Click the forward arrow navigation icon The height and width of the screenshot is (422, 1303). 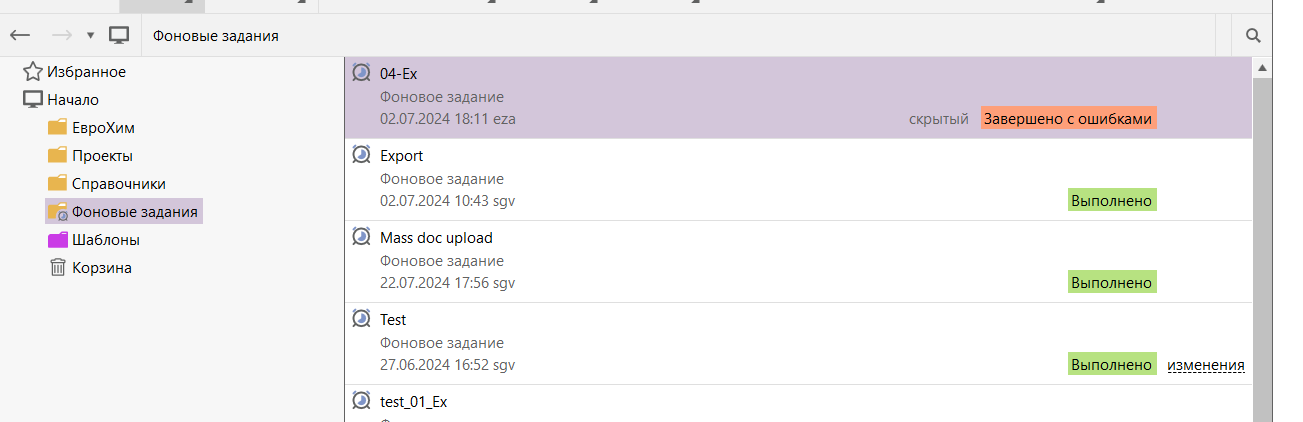click(62, 36)
